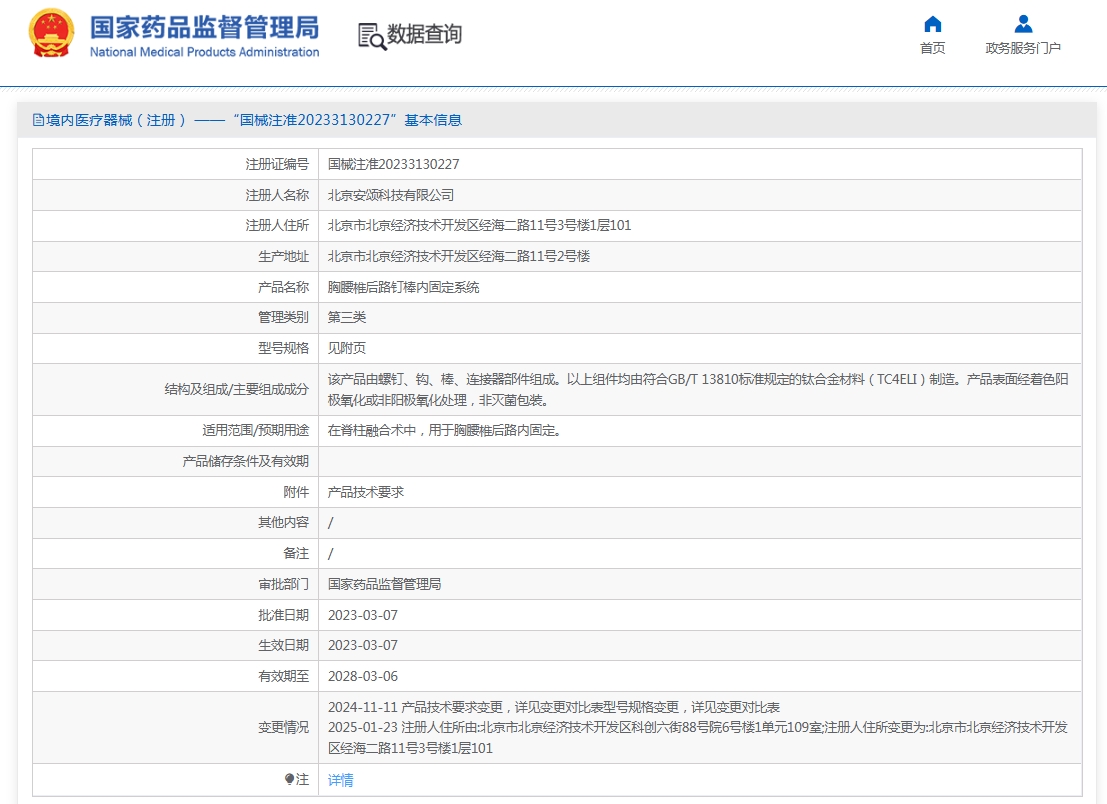Screen dimensions: 1107x804
Task: Click National Medical Products Administration subtitle
Action: click(x=204, y=52)
